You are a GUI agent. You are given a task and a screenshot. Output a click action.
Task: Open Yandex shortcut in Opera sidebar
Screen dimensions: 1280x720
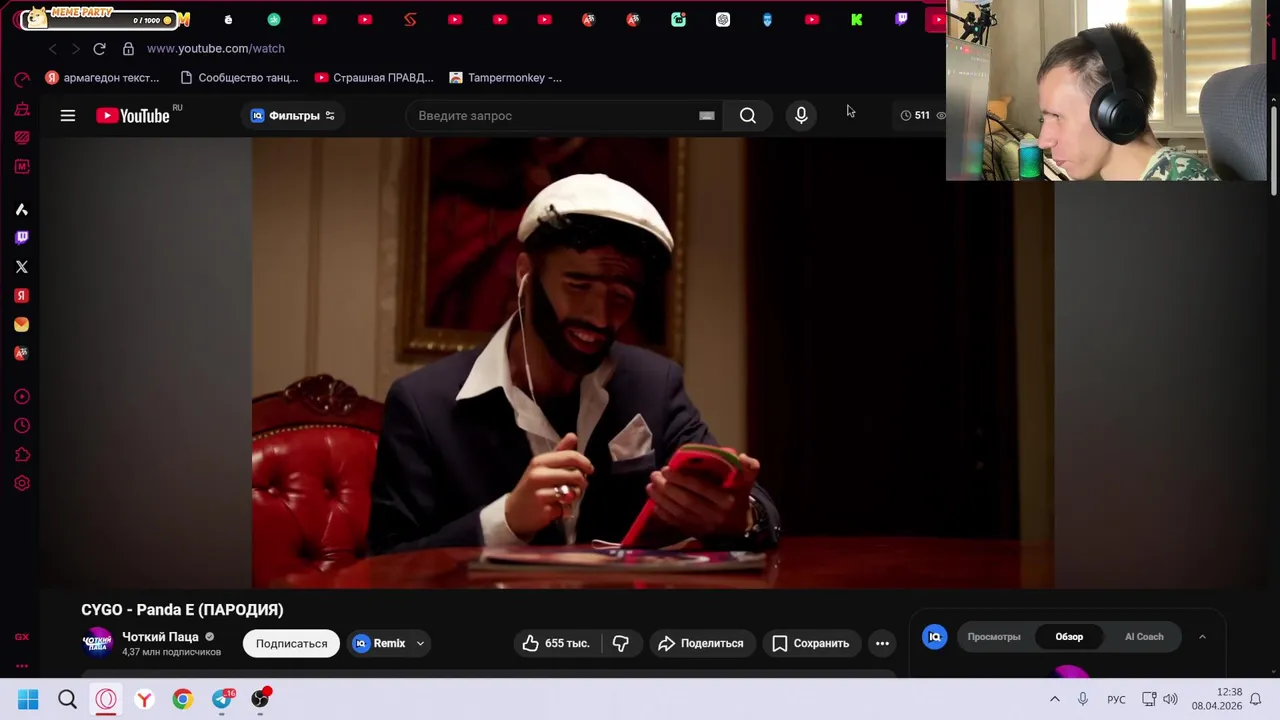click(22, 296)
